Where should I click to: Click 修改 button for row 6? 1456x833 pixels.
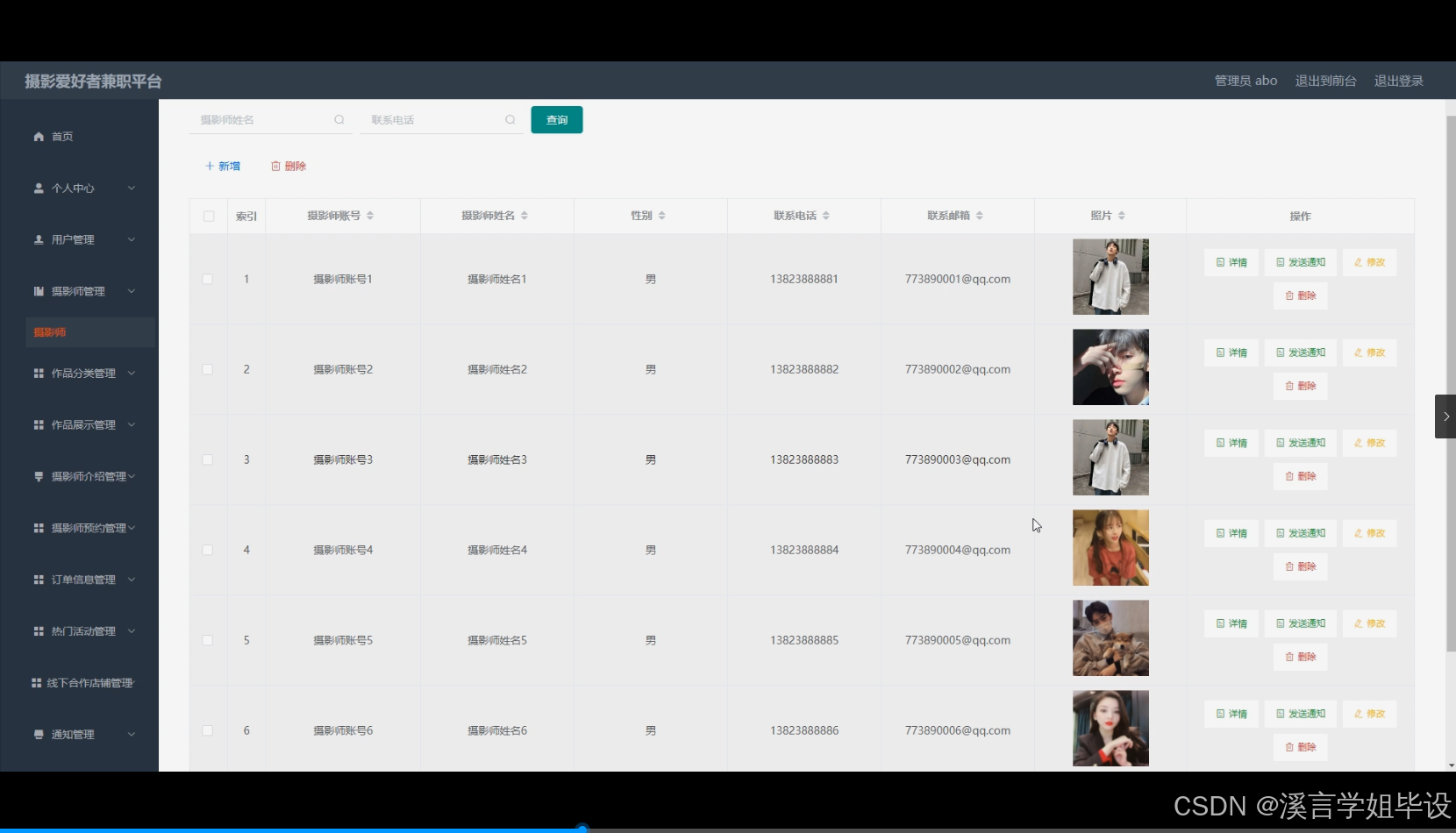point(1369,714)
